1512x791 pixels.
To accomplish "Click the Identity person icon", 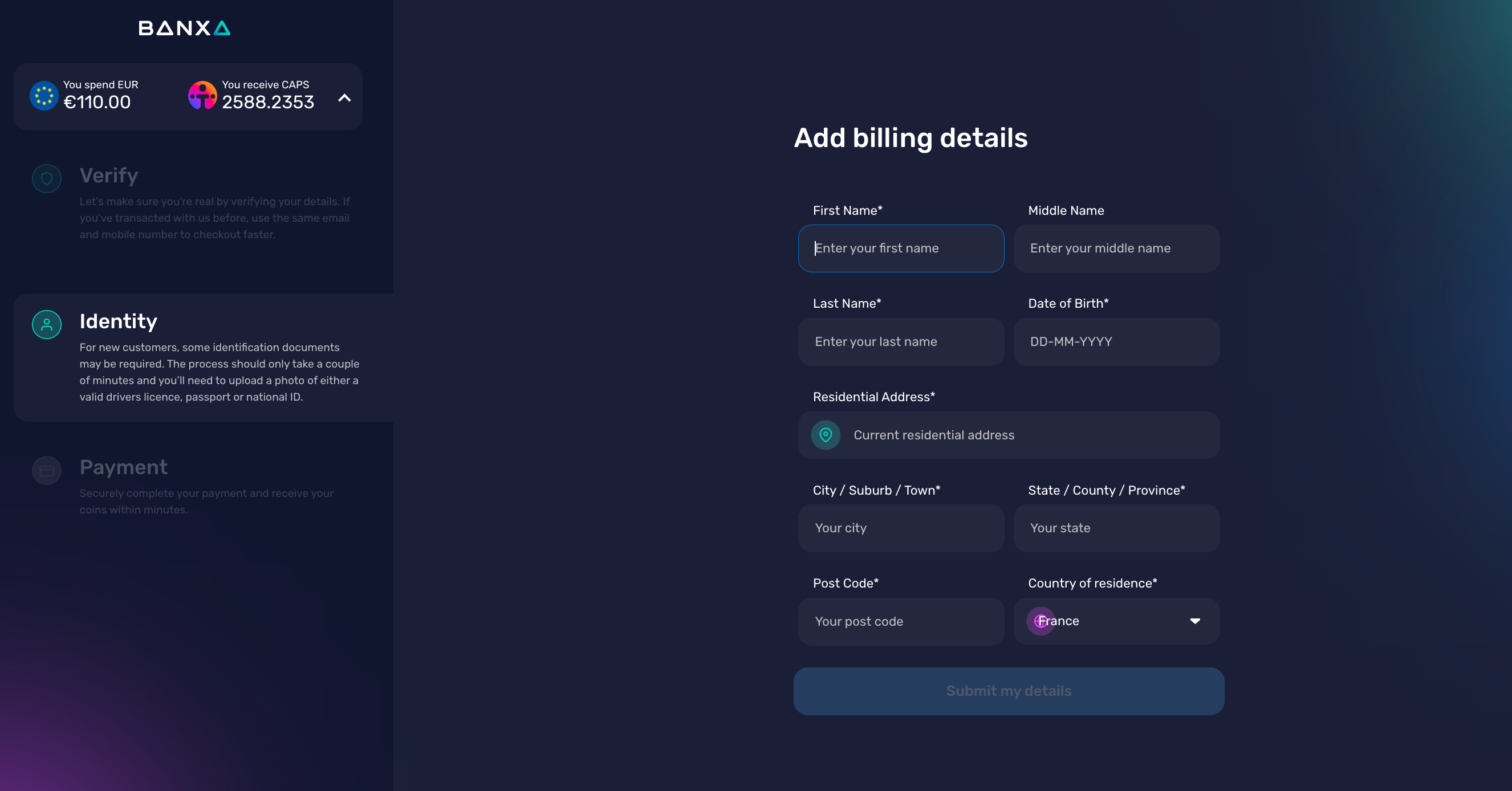I will (x=47, y=324).
